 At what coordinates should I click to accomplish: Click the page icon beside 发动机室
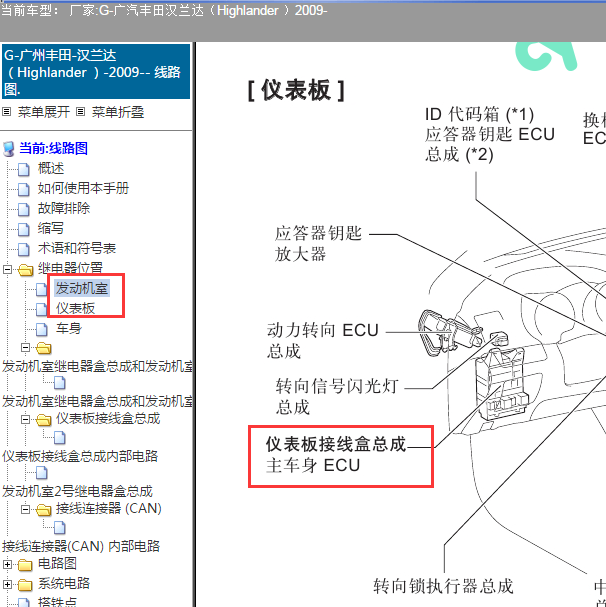42,289
